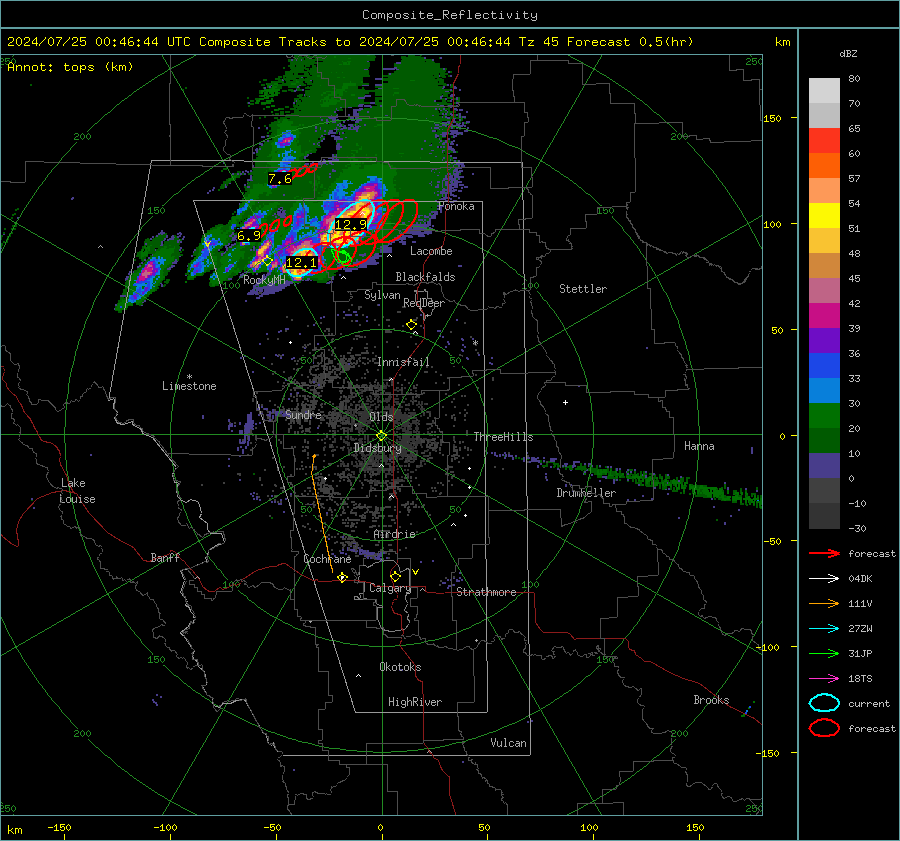Click the 39 dBZ magenta color swatch
The width and height of the screenshot is (900, 841).
point(824,315)
